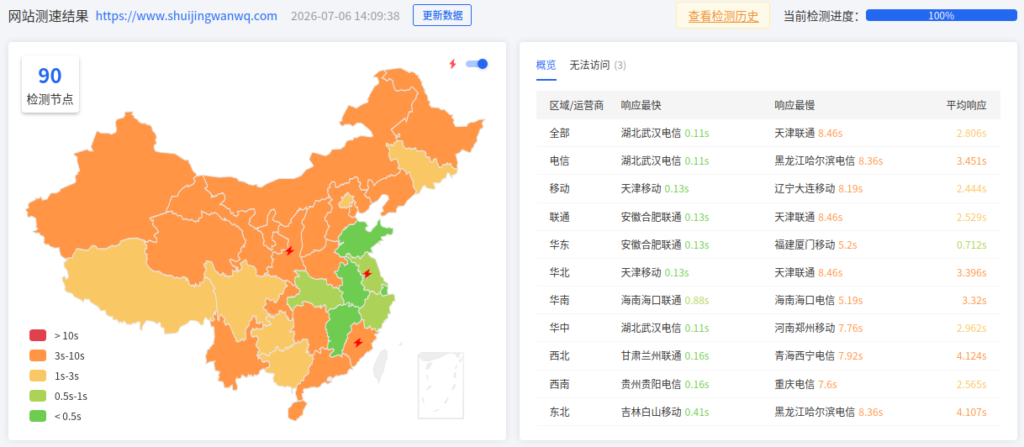Click the 4.124s average response value
1024x447 pixels.
point(971,356)
